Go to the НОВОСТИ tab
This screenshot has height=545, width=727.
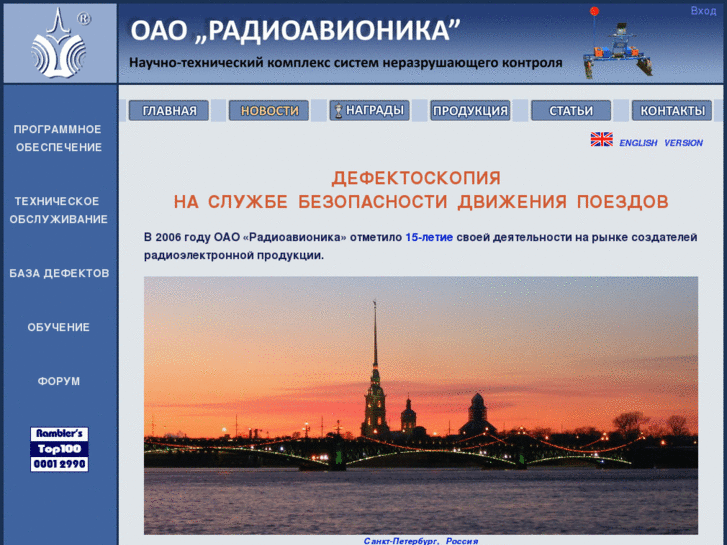269,110
